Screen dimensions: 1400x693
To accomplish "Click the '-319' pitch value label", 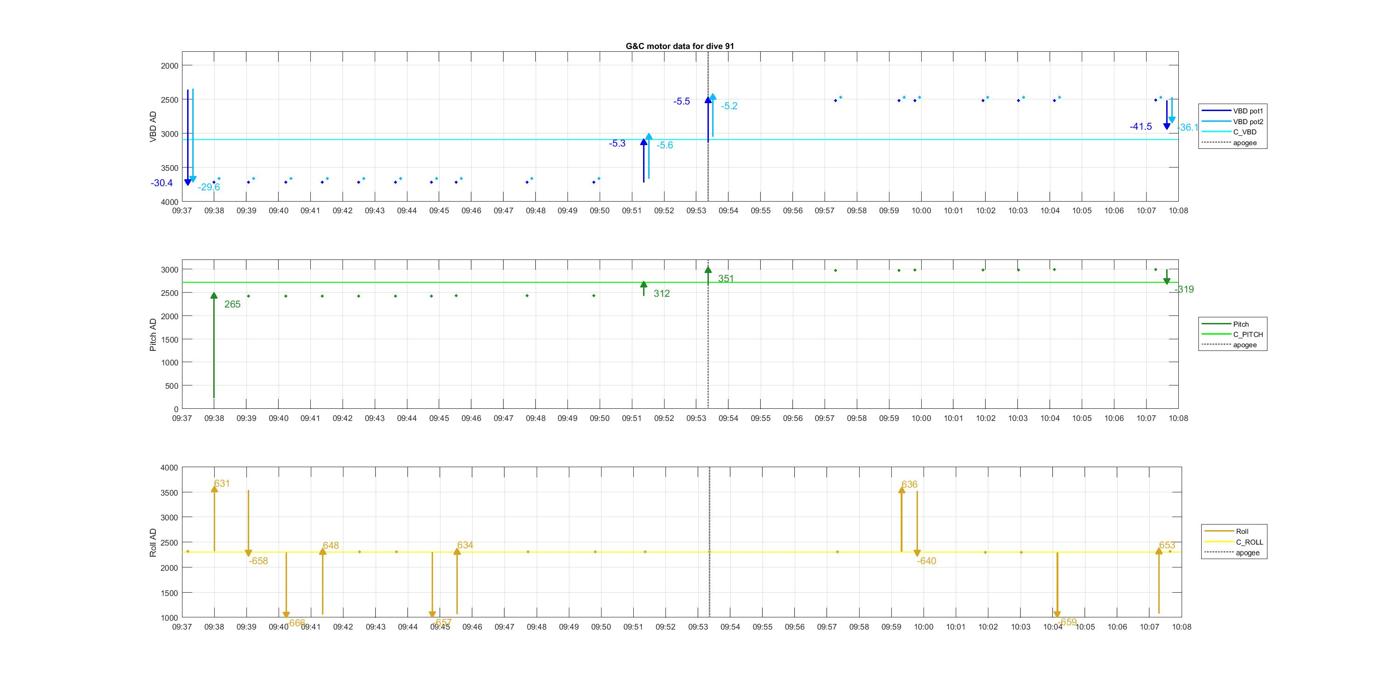I will [x=1184, y=290].
